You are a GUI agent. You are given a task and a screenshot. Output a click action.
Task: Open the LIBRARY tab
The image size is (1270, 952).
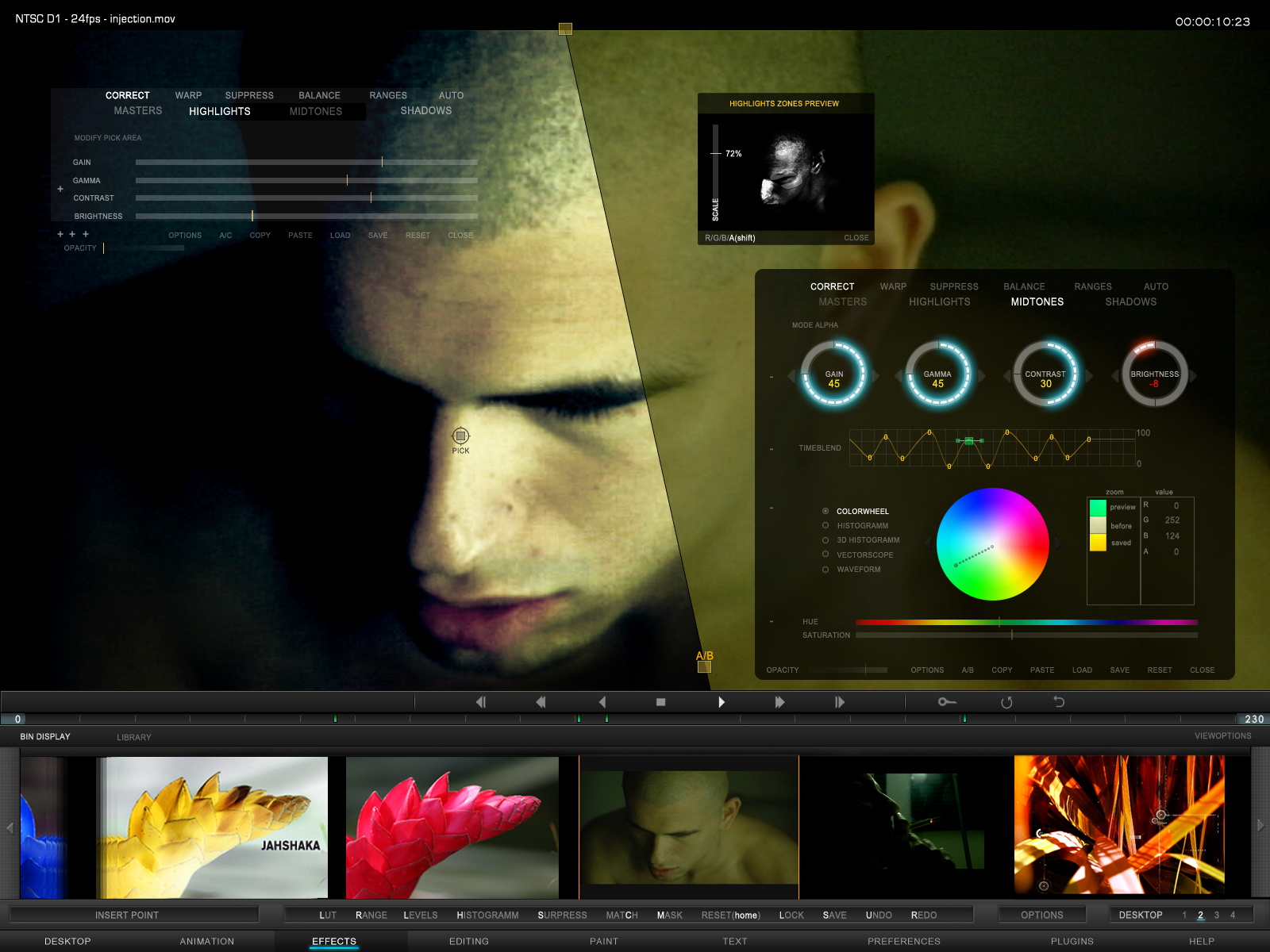pos(133,738)
